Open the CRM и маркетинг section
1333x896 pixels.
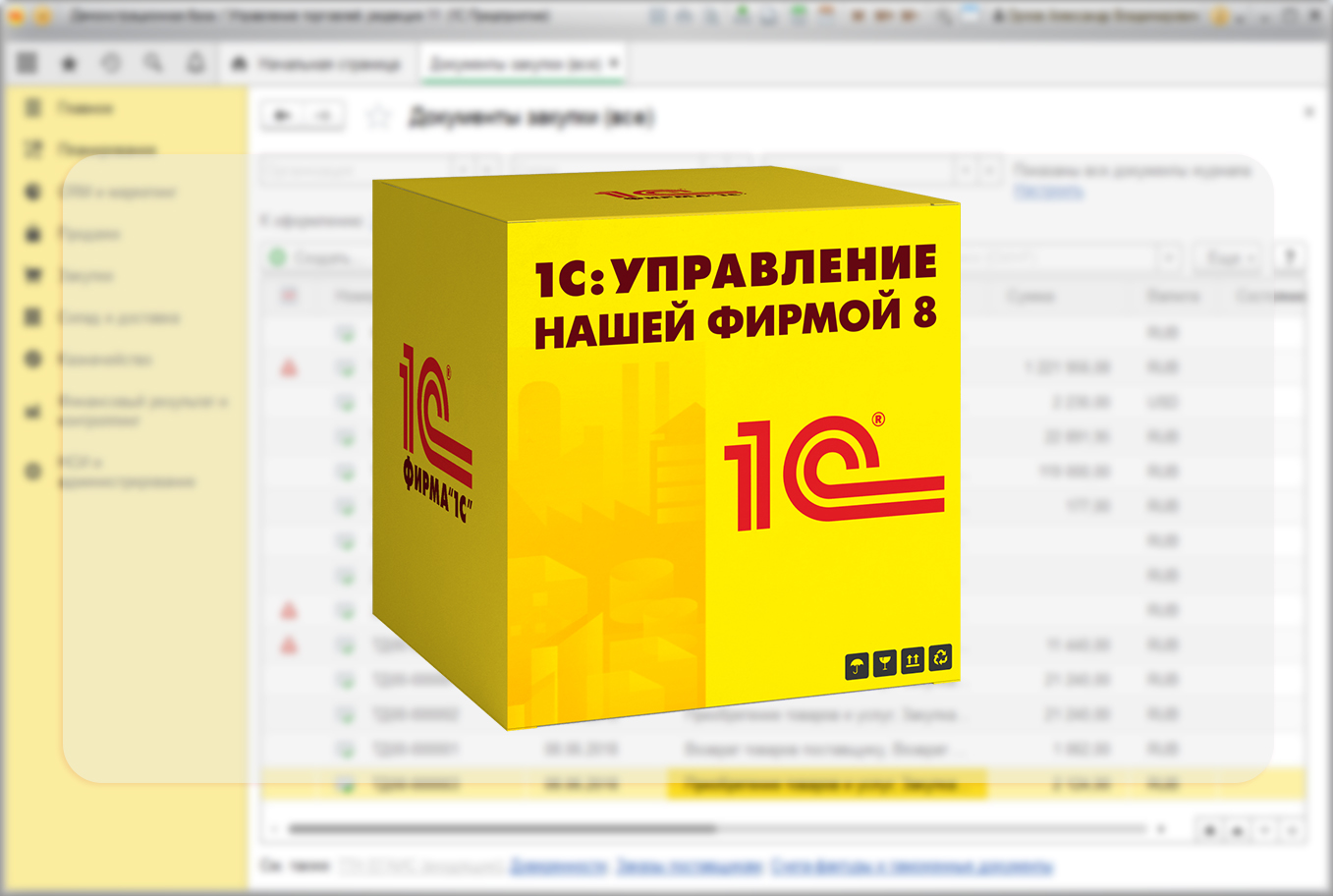coord(118,192)
